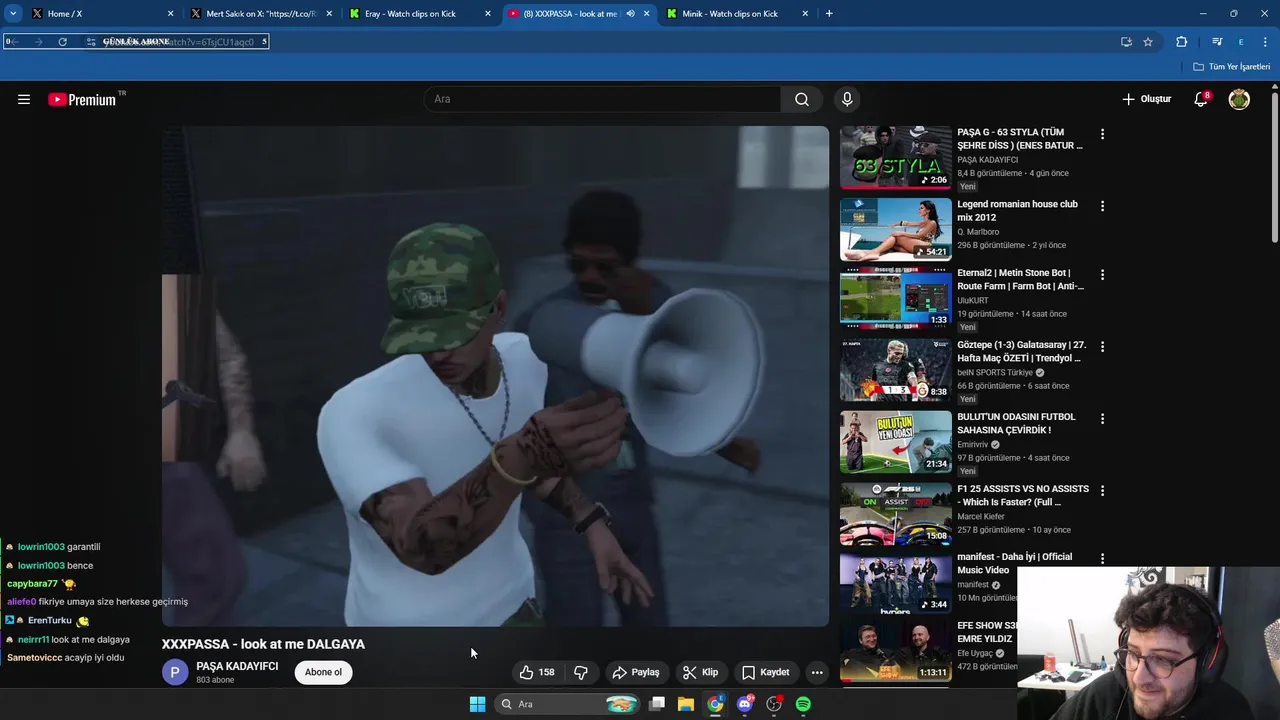Viewport: 1280px width, 720px height.
Task: Open the tab search dropdown arrow
Action: coord(13,14)
